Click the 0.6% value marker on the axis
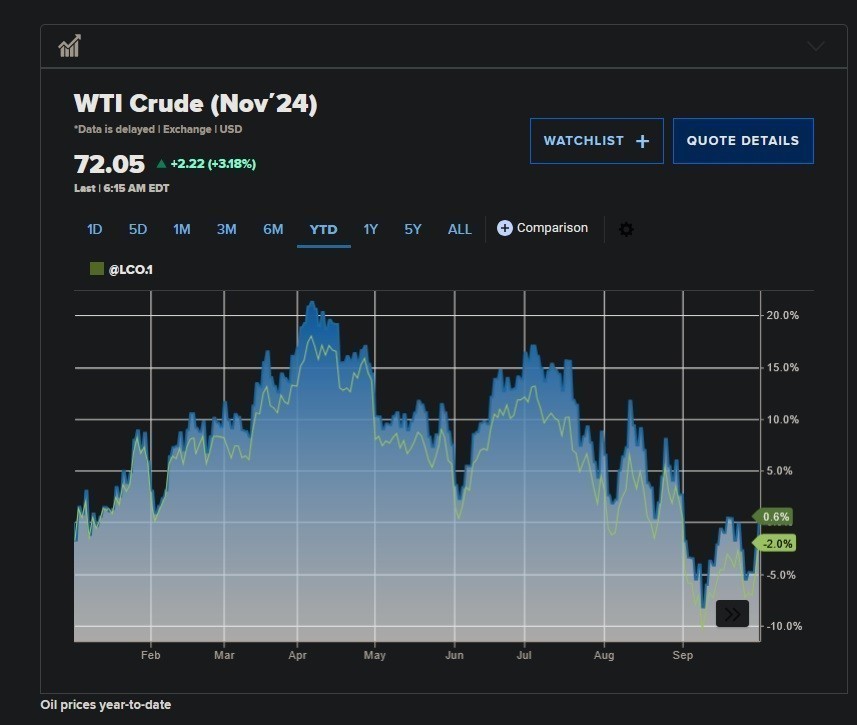The height and width of the screenshot is (725, 857). pos(775,517)
